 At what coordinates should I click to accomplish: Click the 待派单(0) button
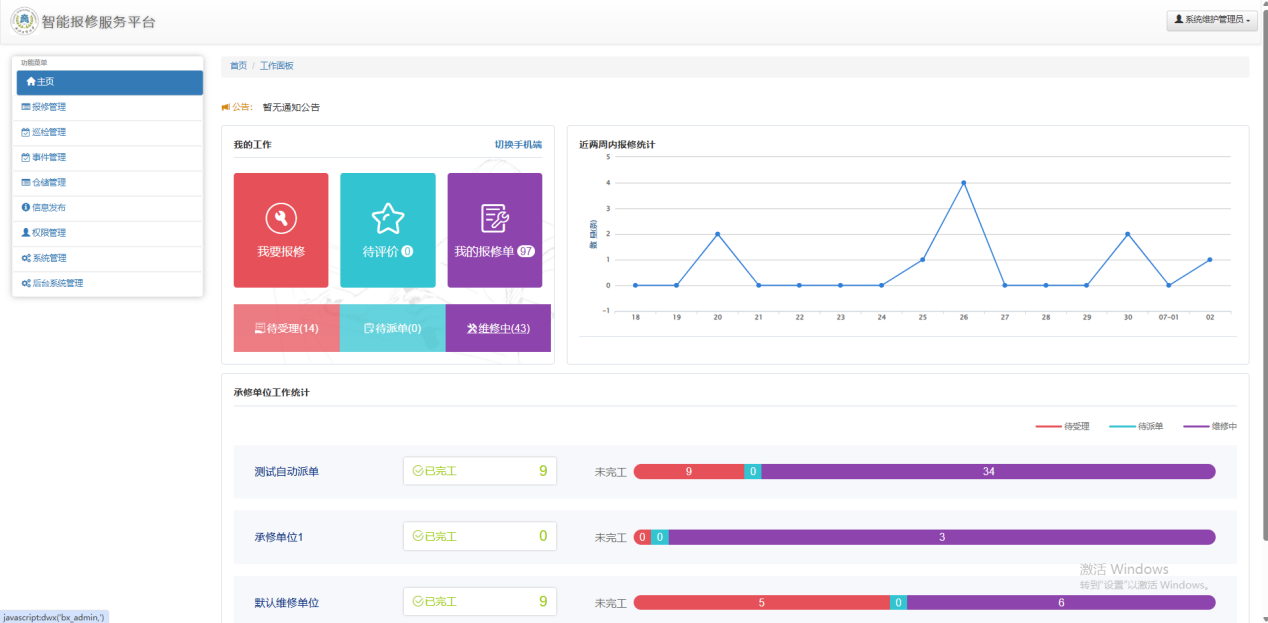click(393, 328)
